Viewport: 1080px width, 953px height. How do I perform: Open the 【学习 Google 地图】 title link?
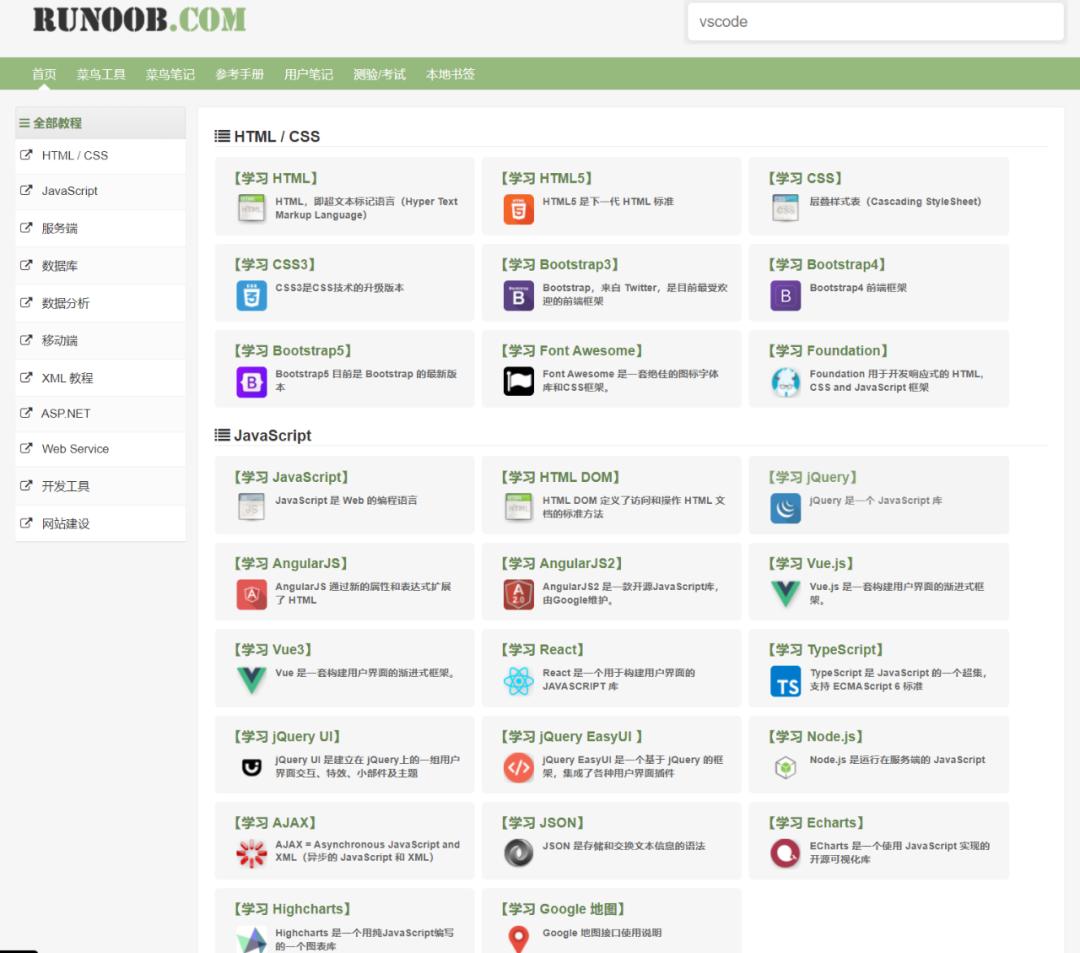[563, 909]
